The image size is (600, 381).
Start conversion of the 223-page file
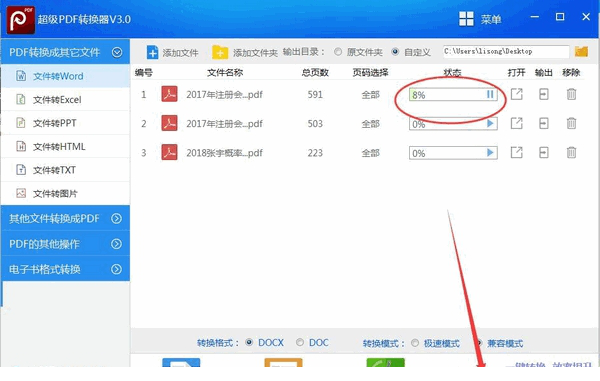click(490, 153)
